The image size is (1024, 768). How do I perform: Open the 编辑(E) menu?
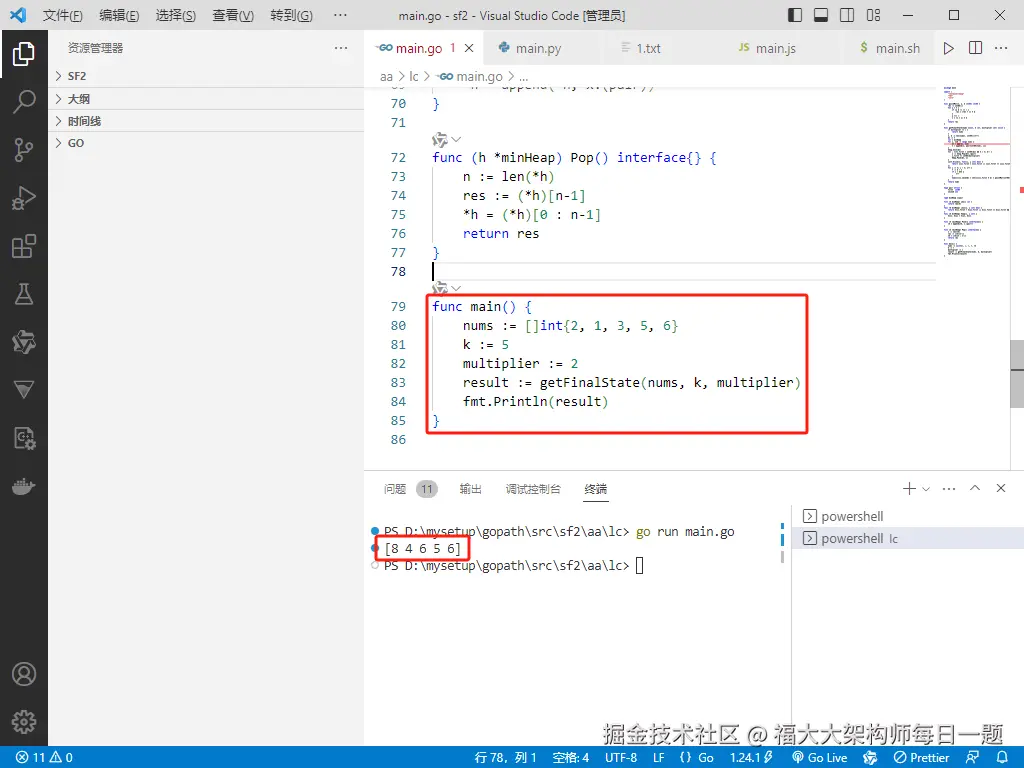(120, 15)
